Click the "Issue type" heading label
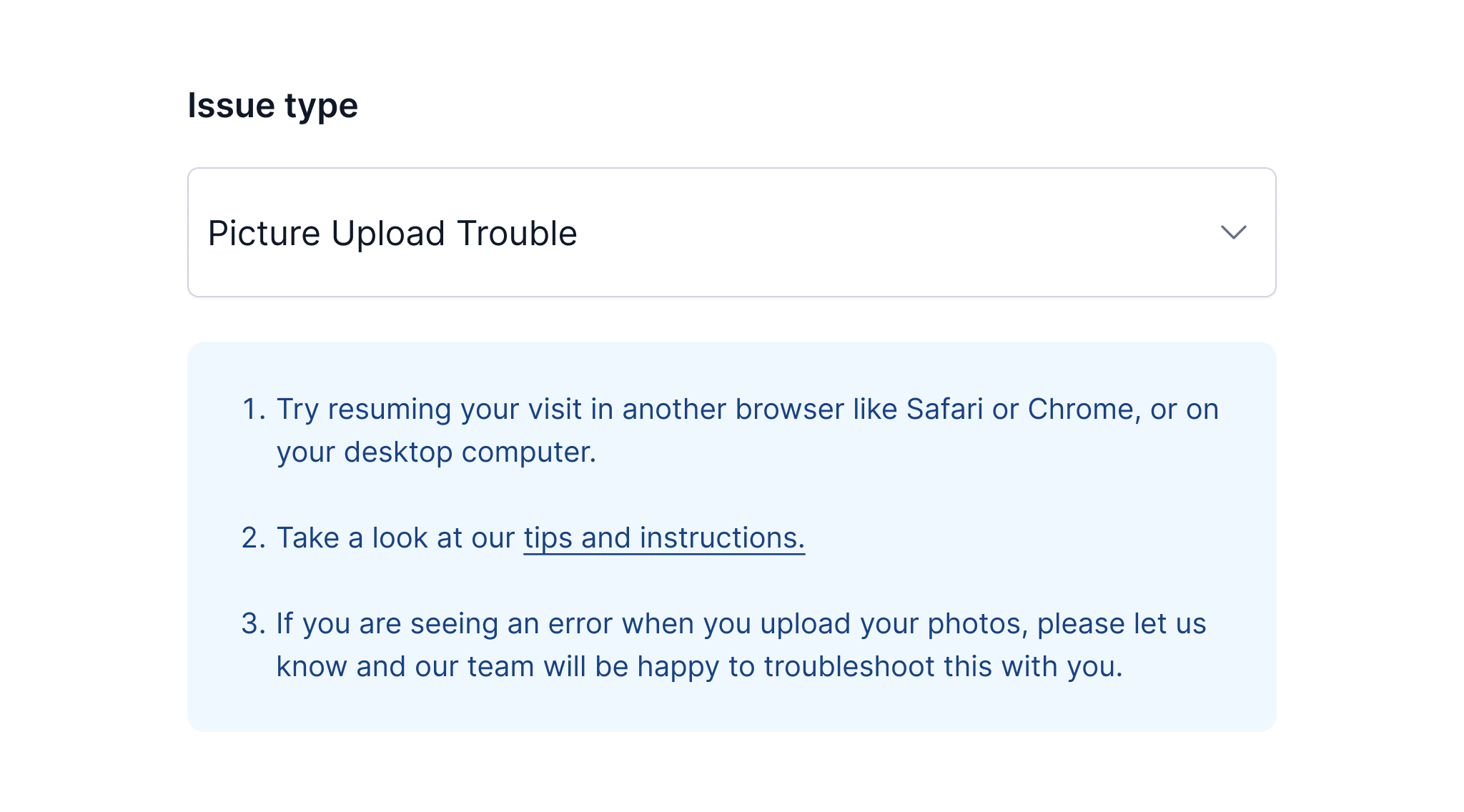Viewport: 1464px width, 812px height. (272, 106)
